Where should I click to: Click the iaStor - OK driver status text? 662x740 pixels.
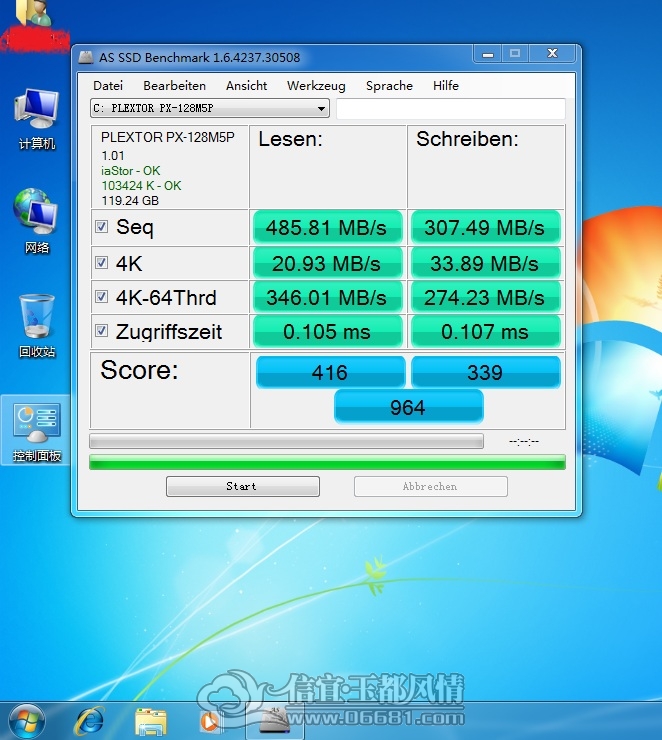pyautogui.click(x=131, y=170)
